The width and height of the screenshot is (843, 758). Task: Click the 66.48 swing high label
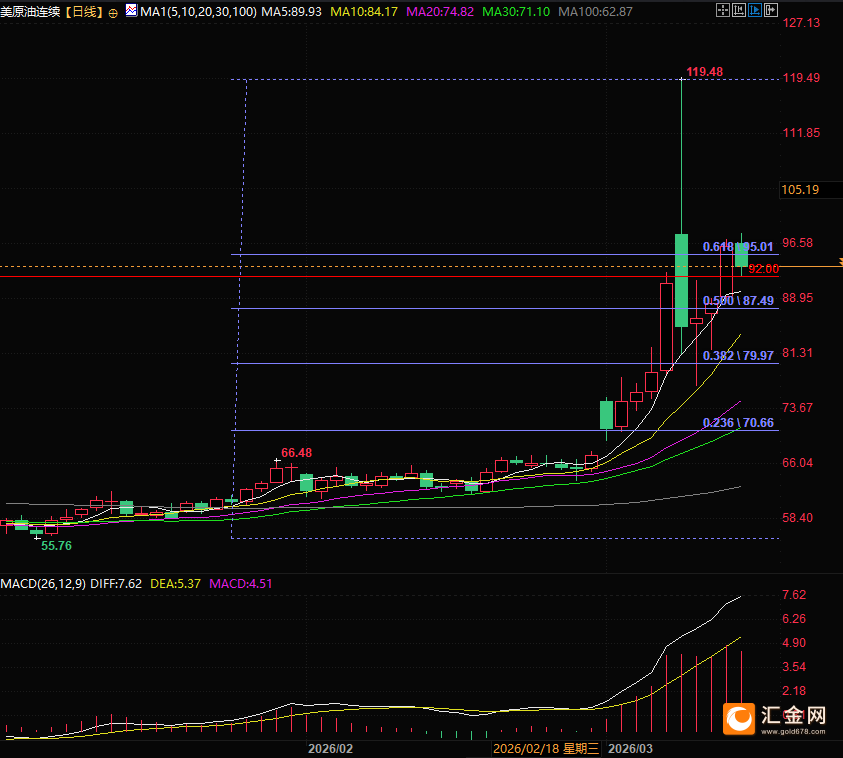pyautogui.click(x=297, y=453)
